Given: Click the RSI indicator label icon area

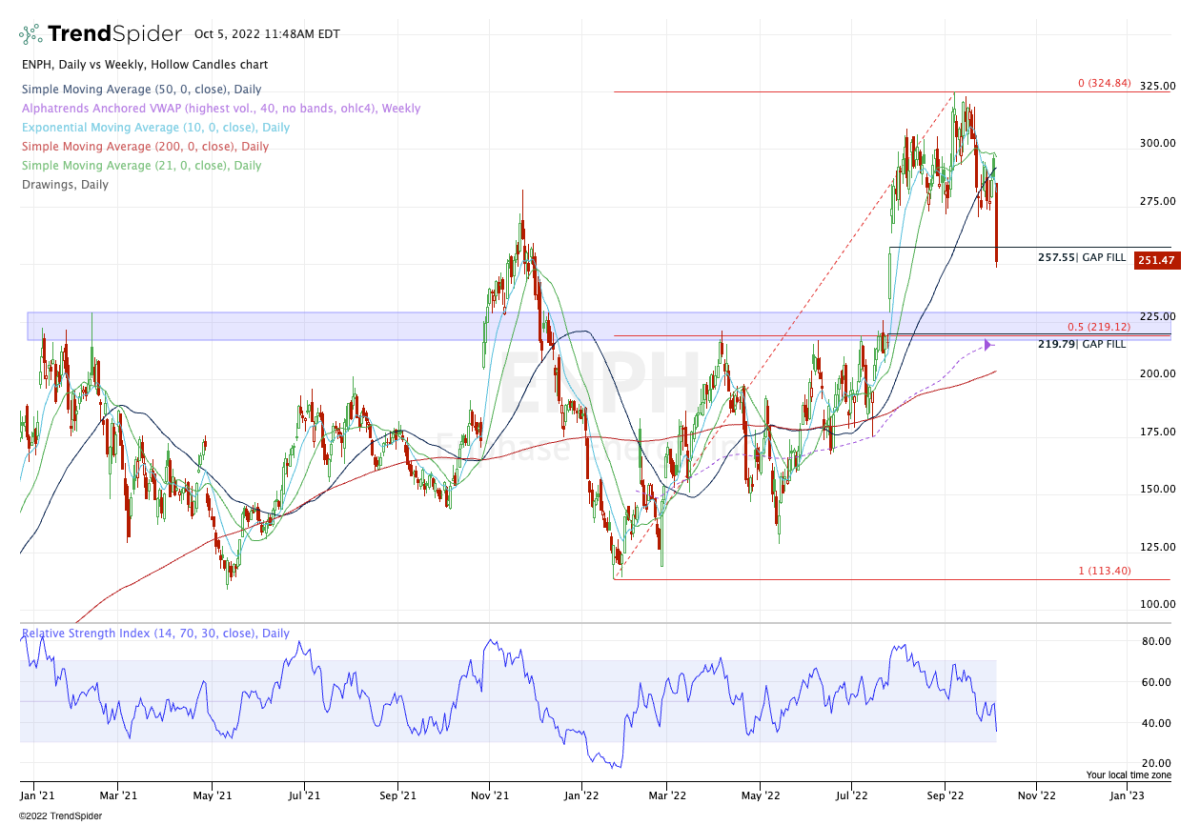Looking at the screenshot, I should pyautogui.click(x=155, y=632).
